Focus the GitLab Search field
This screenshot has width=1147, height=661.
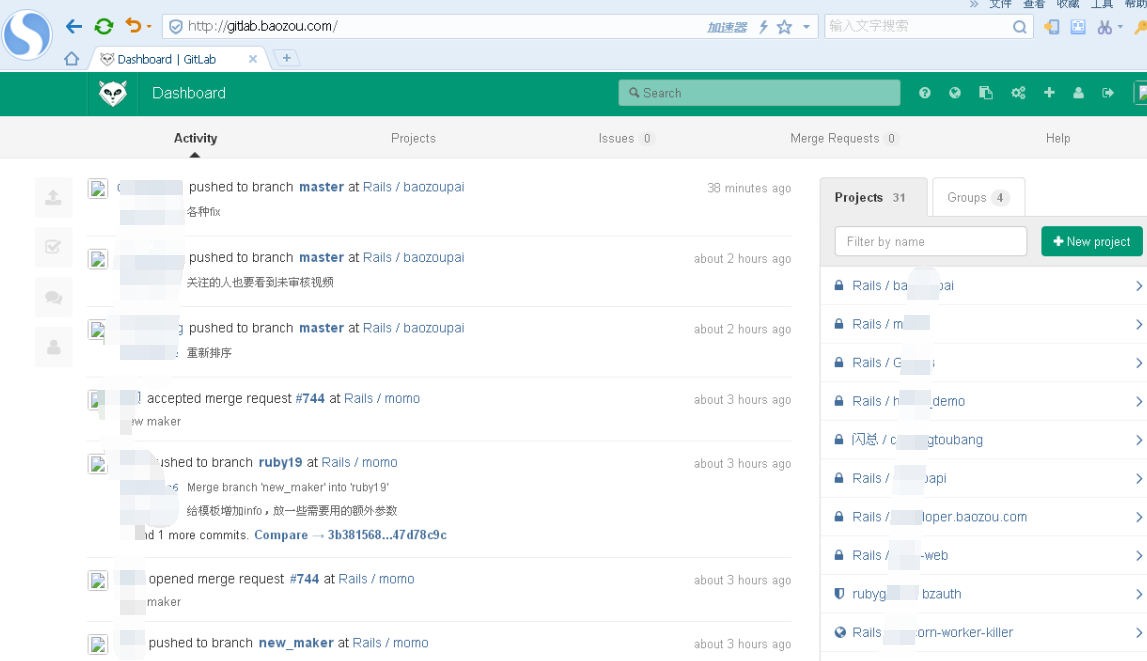pyautogui.click(x=759, y=93)
